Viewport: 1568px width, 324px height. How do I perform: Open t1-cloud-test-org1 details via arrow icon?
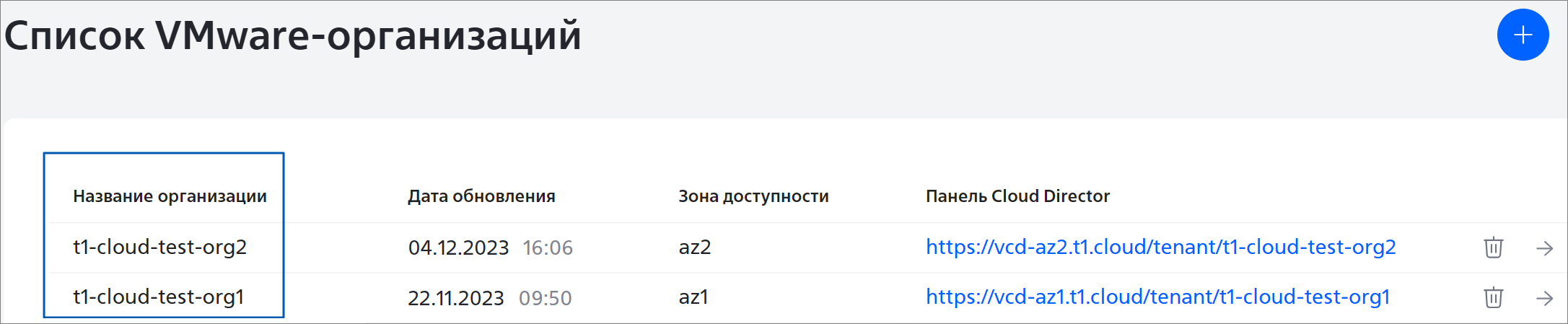pos(1544,298)
